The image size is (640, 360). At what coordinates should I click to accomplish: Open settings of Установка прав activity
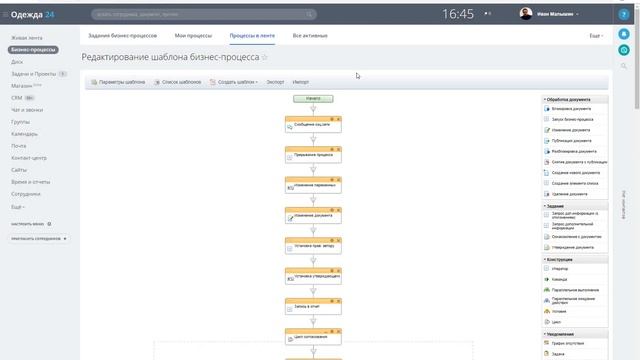(332, 240)
